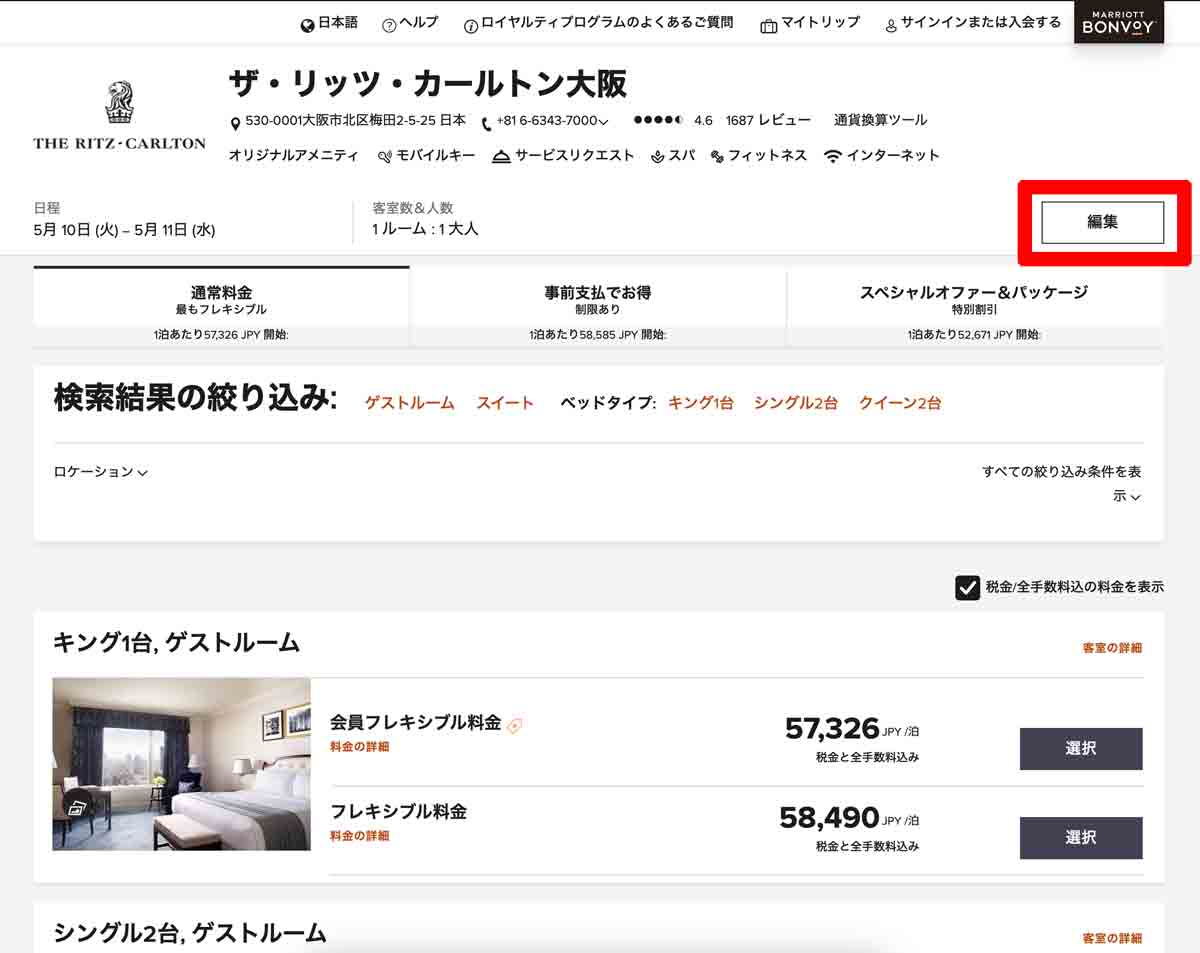Screen dimensions: 1200x953
Task: Open スペシャルオファー&パッケージ tab
Action: [x=975, y=306]
